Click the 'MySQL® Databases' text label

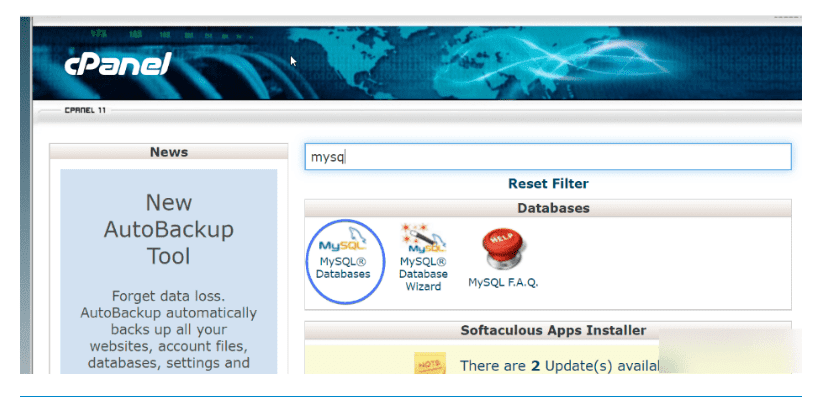[x=343, y=268]
